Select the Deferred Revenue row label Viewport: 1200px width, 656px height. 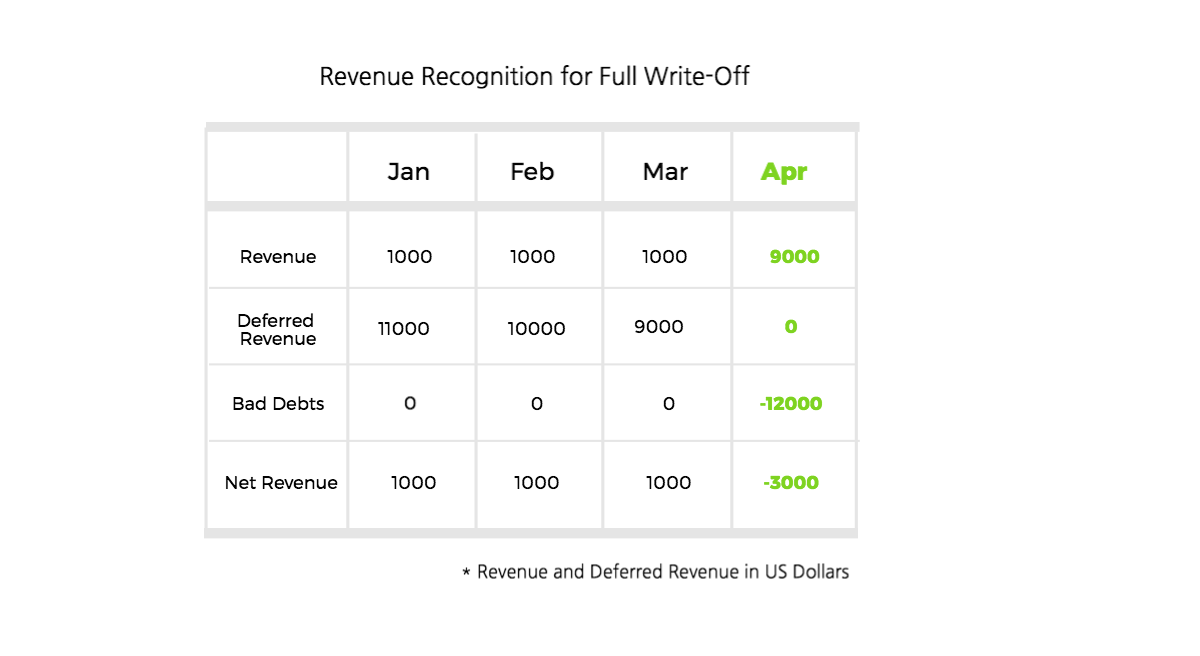click(277, 330)
